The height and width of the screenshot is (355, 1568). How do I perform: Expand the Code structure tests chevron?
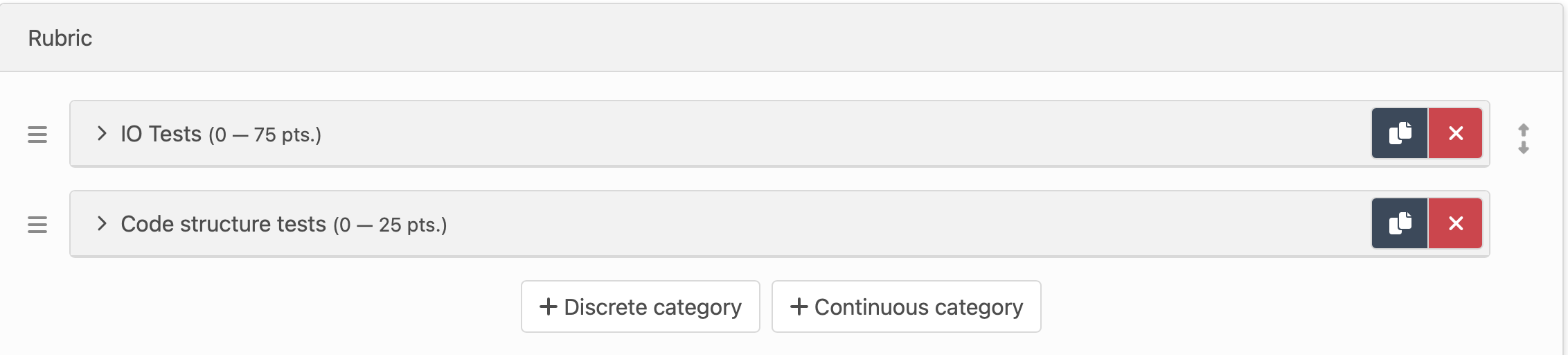pos(102,223)
